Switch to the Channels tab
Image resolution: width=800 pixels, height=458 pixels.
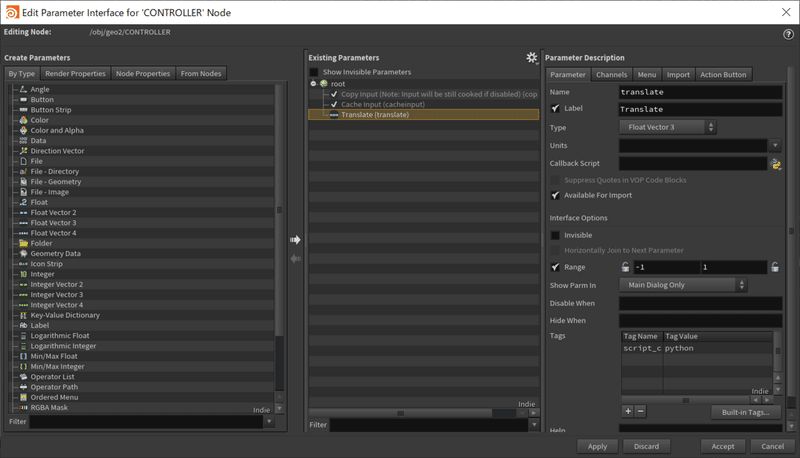611,74
